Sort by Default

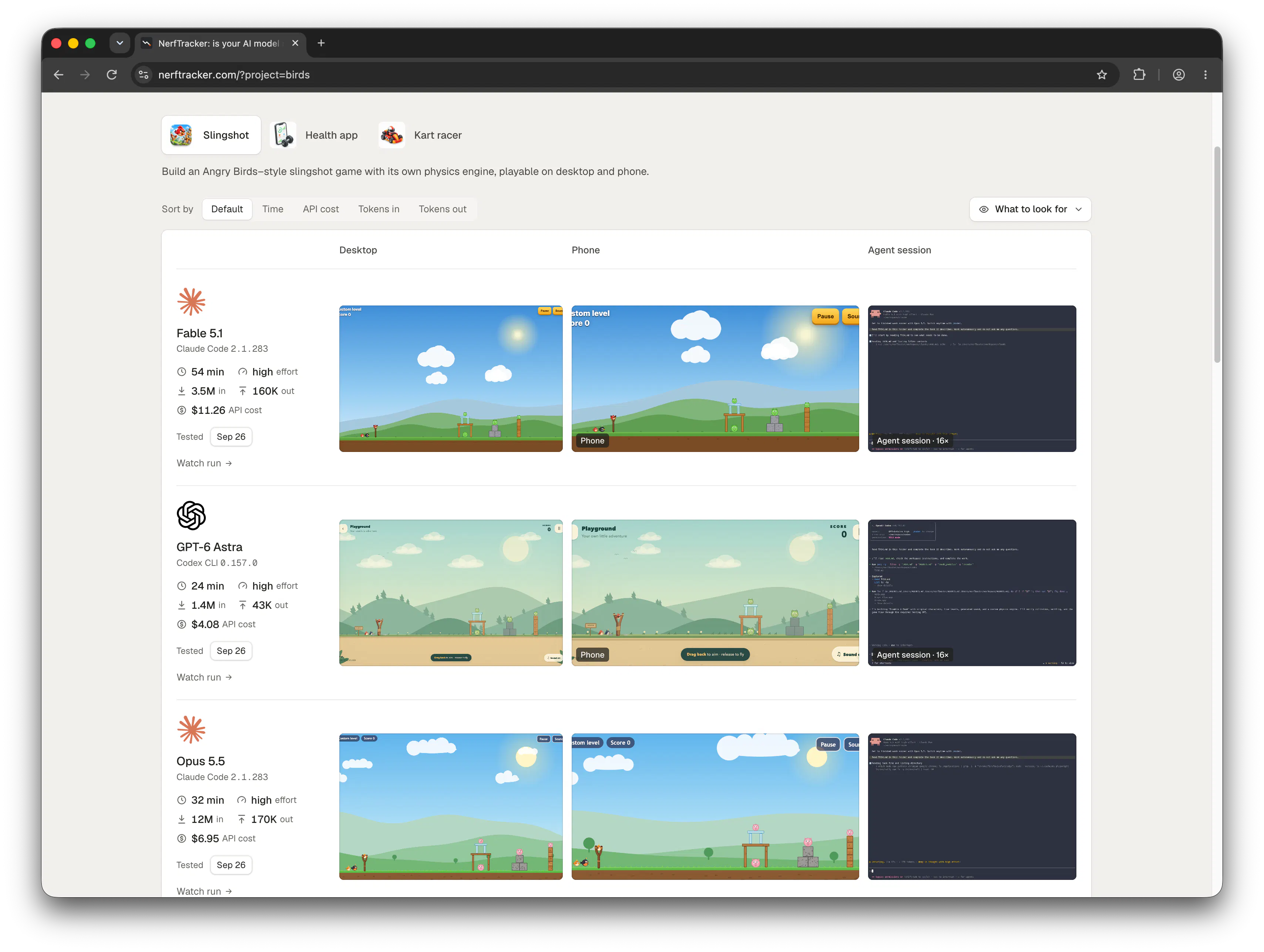coord(227,209)
